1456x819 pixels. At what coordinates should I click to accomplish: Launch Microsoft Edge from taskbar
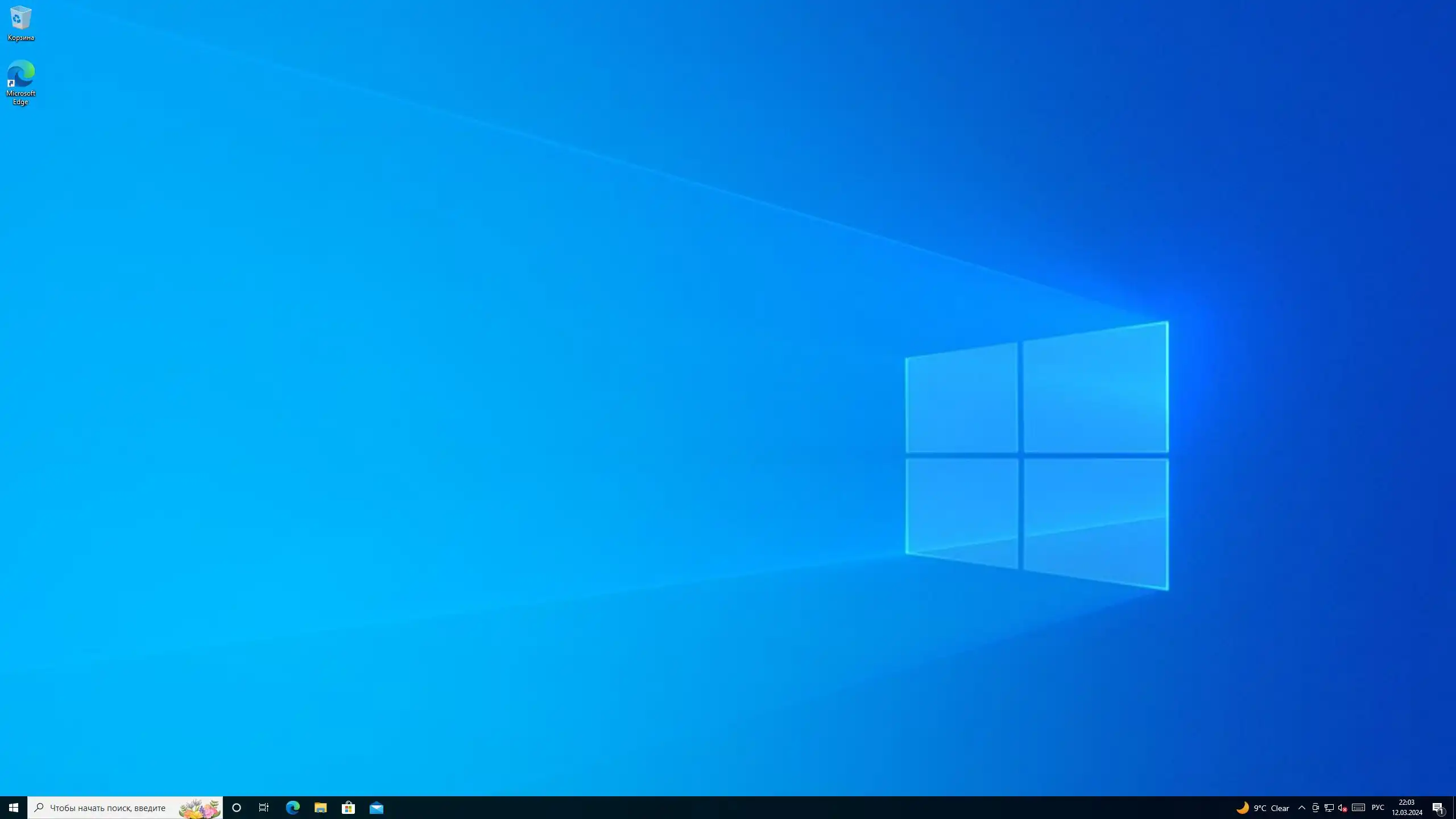[x=292, y=808]
